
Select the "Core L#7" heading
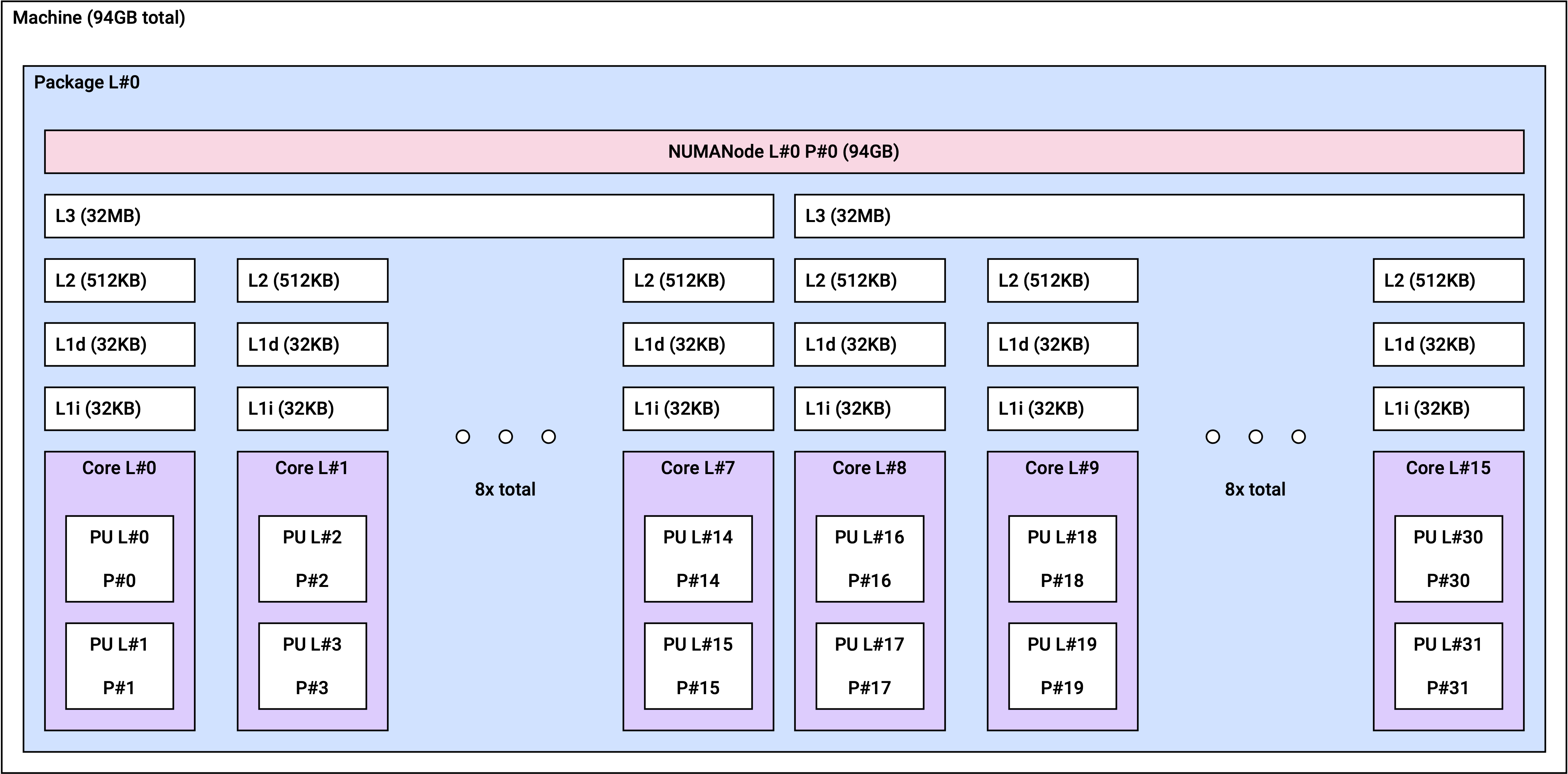(698, 468)
